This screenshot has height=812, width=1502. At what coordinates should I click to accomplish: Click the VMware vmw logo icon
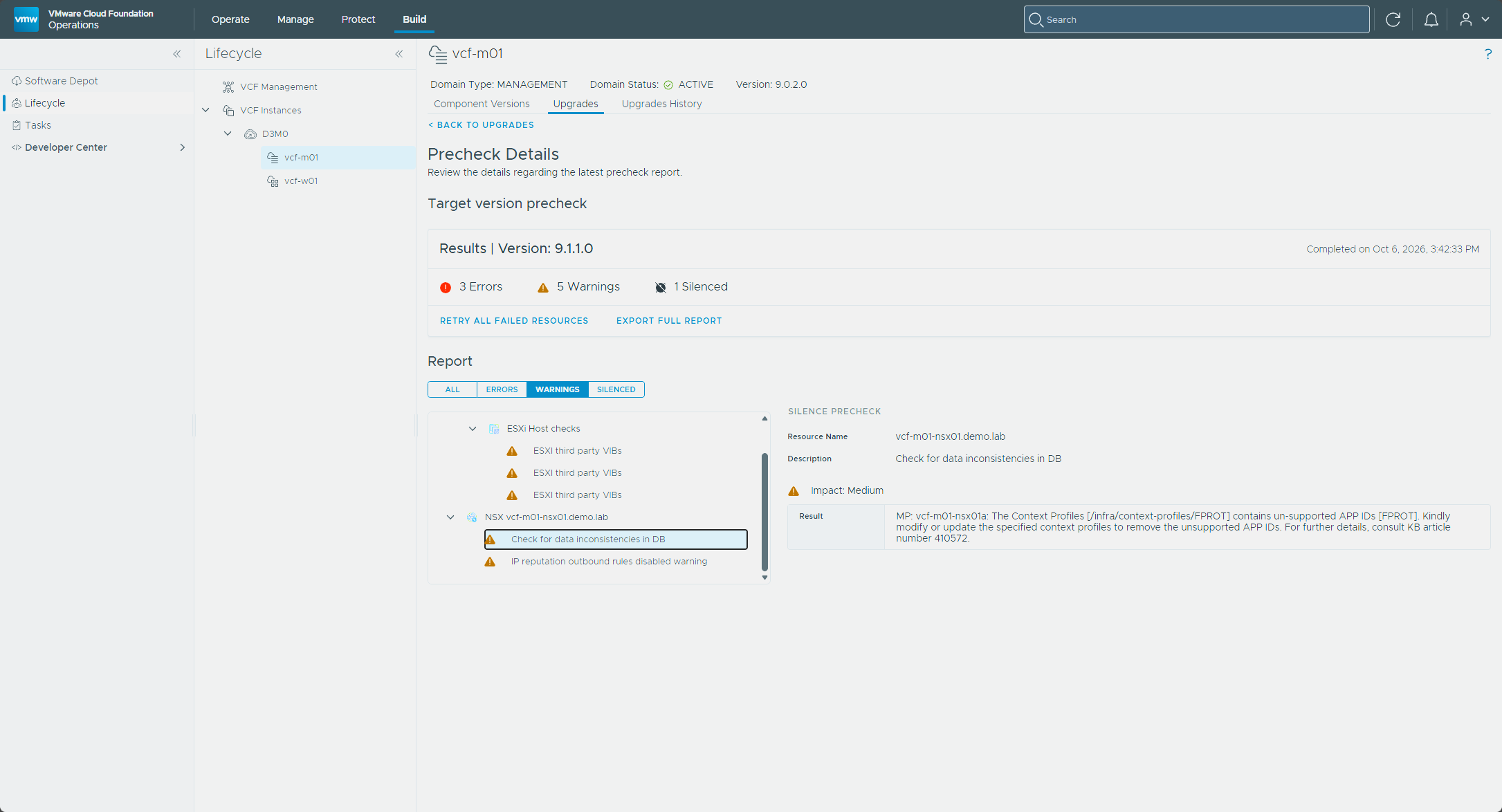(x=26, y=19)
